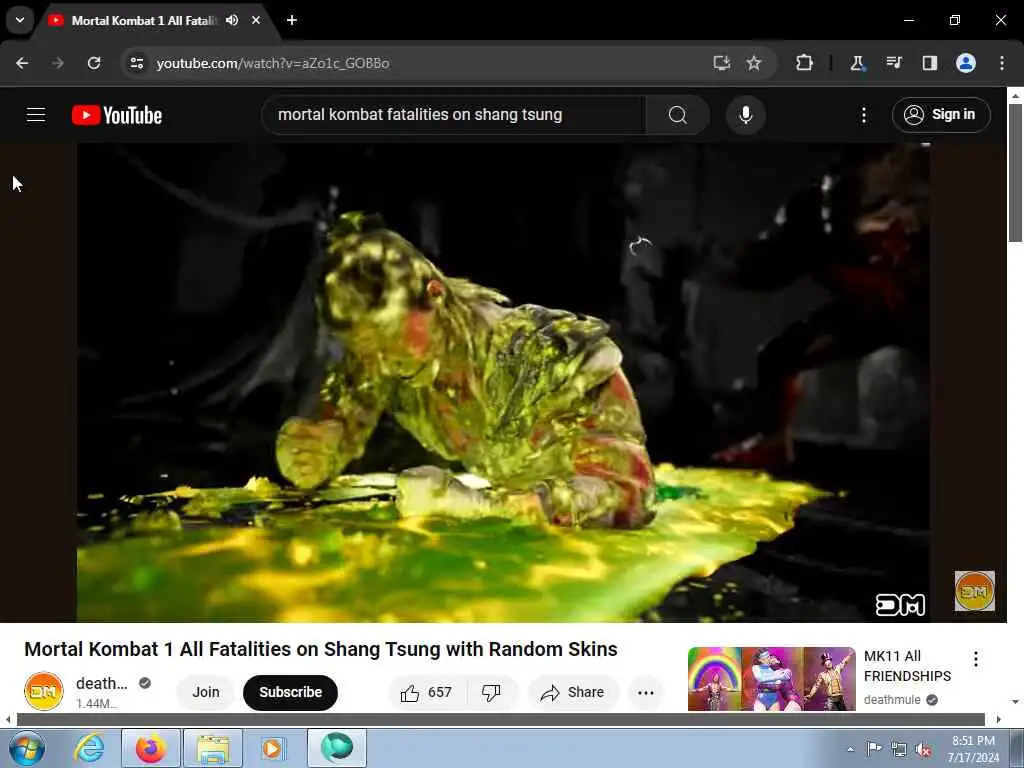This screenshot has width=1024, height=768.
Task: Start voice search with microphone icon
Action: [x=745, y=115]
